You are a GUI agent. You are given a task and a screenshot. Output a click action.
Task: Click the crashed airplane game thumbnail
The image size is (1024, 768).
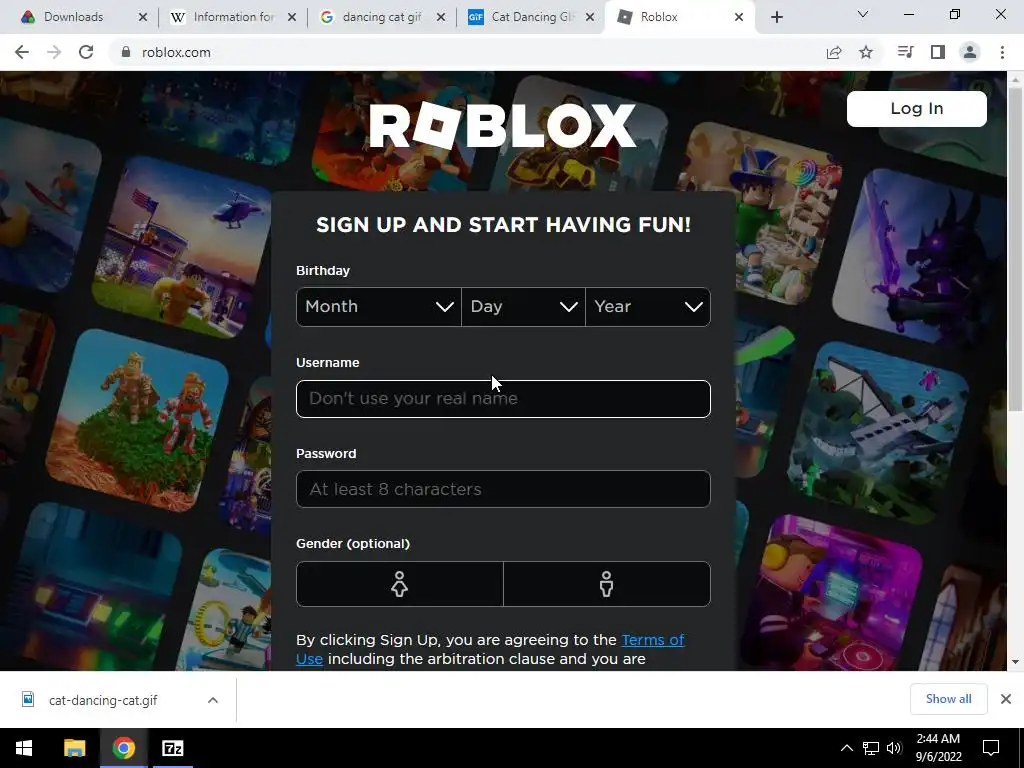pos(878,432)
